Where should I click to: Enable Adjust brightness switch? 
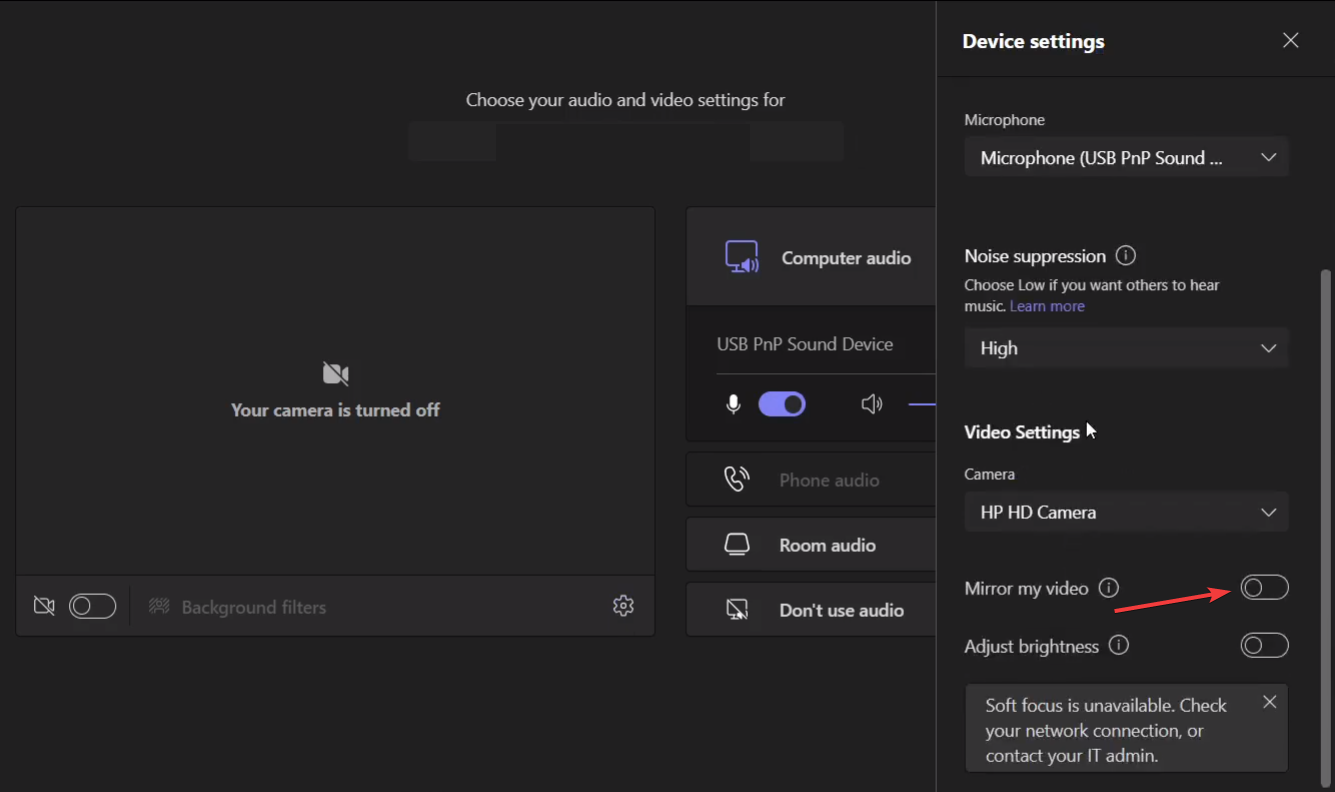pyautogui.click(x=1264, y=646)
